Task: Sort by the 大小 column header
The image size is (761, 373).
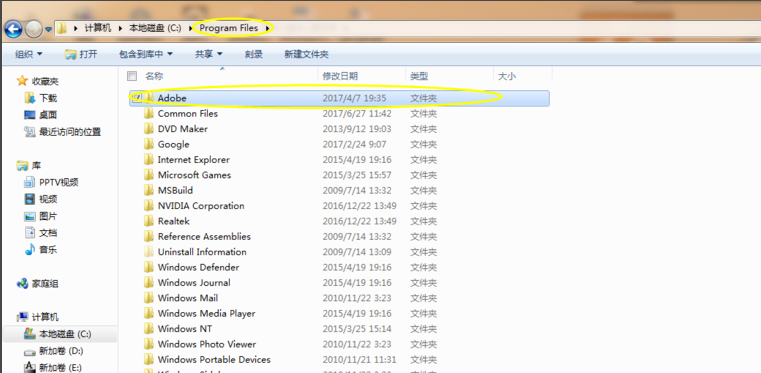Action: click(507, 76)
